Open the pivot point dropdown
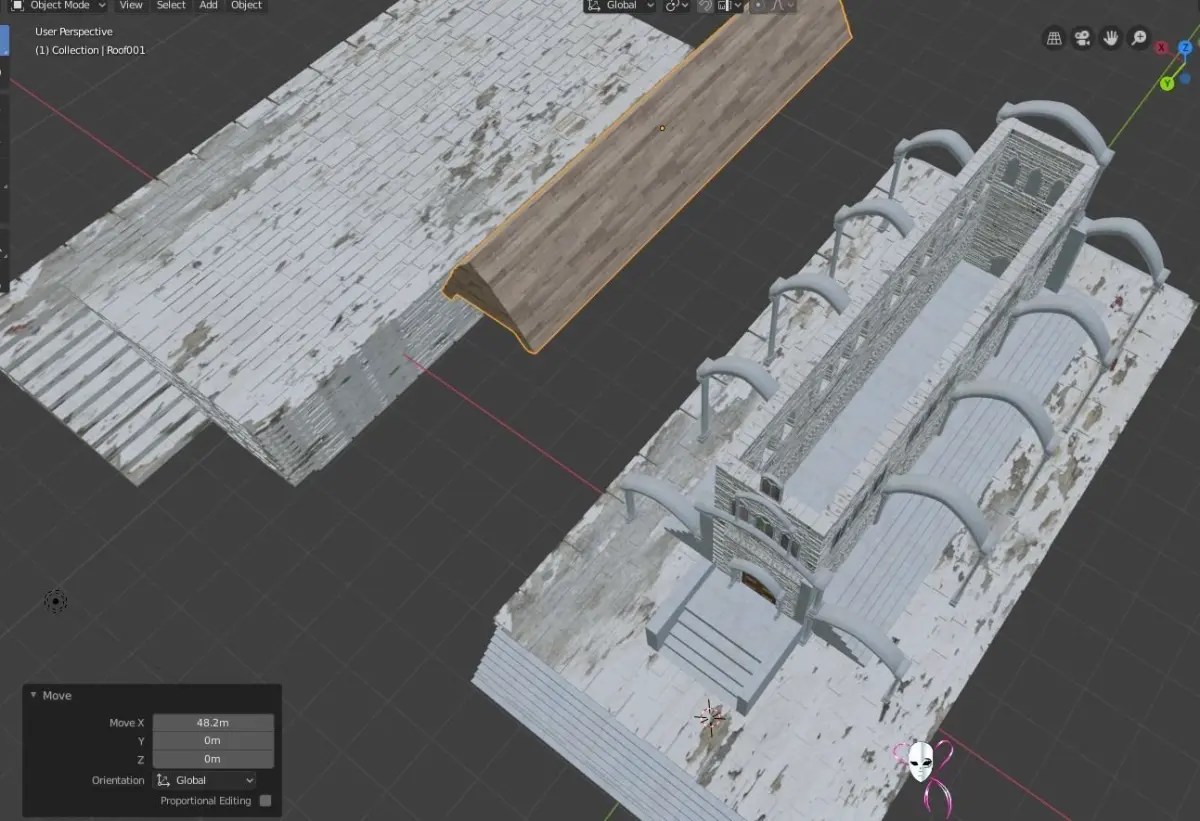1200x821 pixels. point(677,5)
